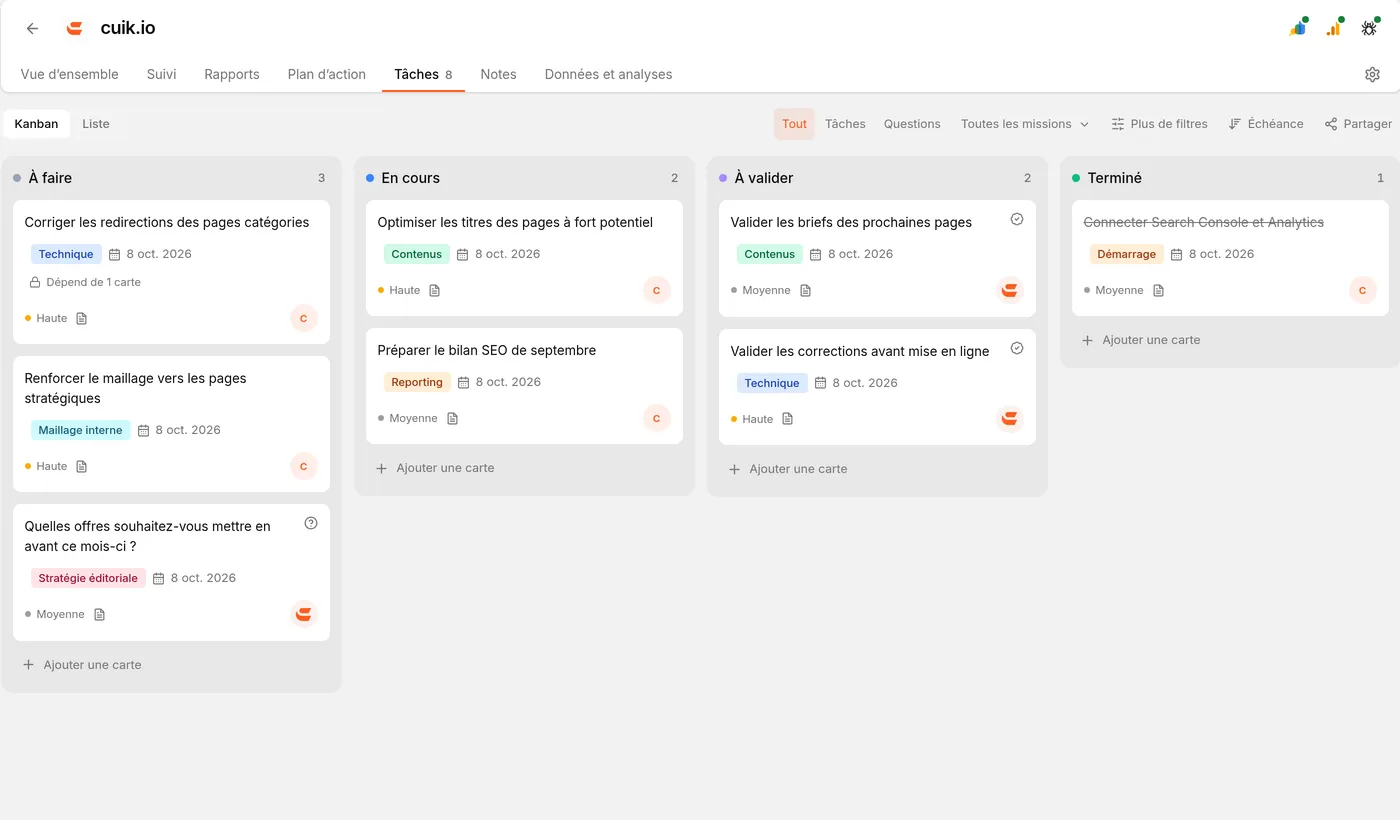Click the avatar C on Optimiser les titres card

[x=657, y=290]
